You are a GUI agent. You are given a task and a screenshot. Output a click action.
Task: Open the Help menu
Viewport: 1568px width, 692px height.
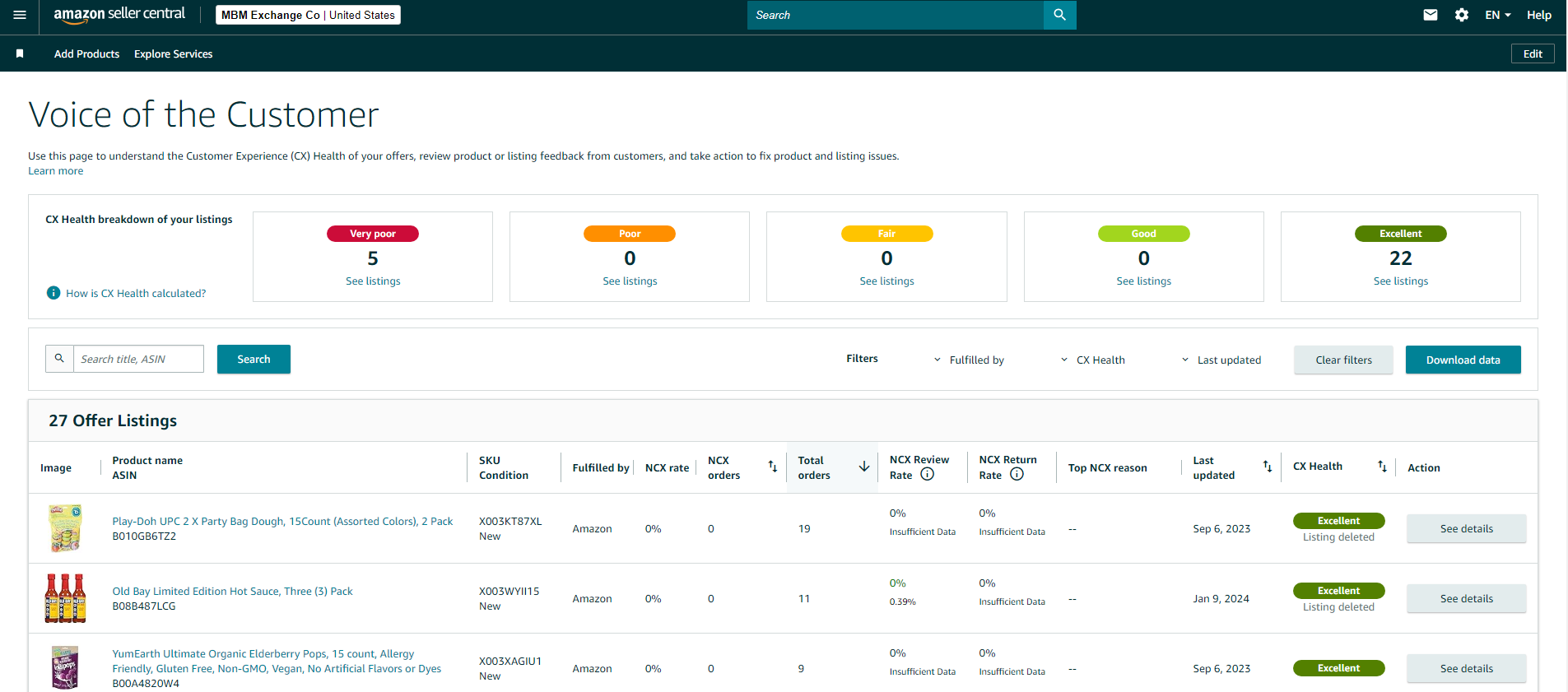pos(1538,15)
